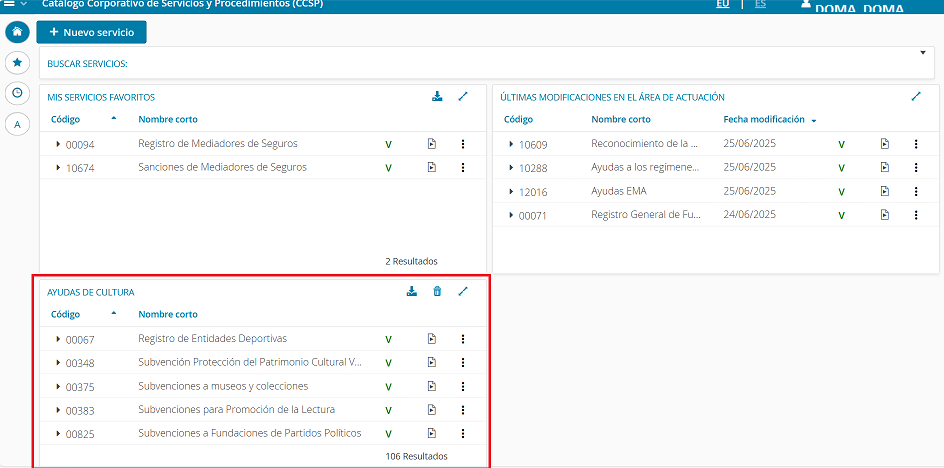Download Mis Servicios Favoritos list
Image resolution: width=944 pixels, height=468 pixels.
coord(437,96)
